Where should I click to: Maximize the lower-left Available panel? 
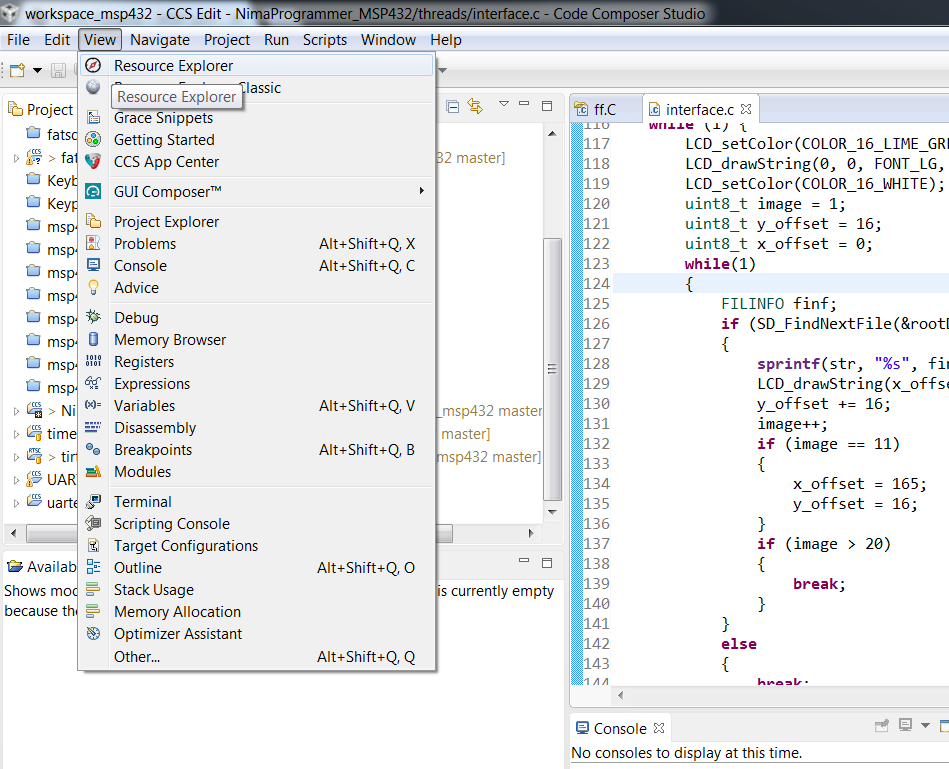point(547,563)
